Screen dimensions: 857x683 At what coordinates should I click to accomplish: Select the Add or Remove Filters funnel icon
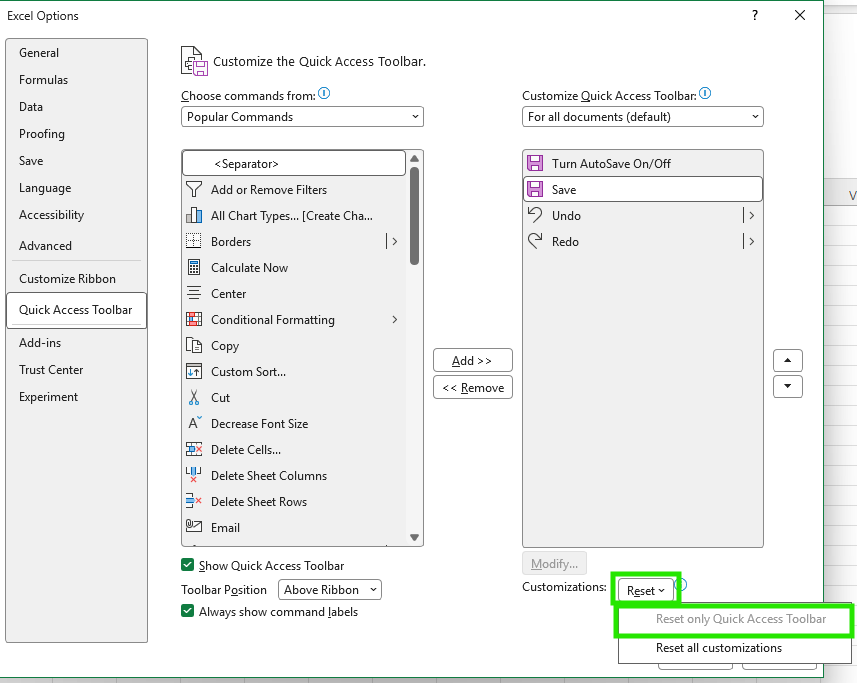point(193,190)
